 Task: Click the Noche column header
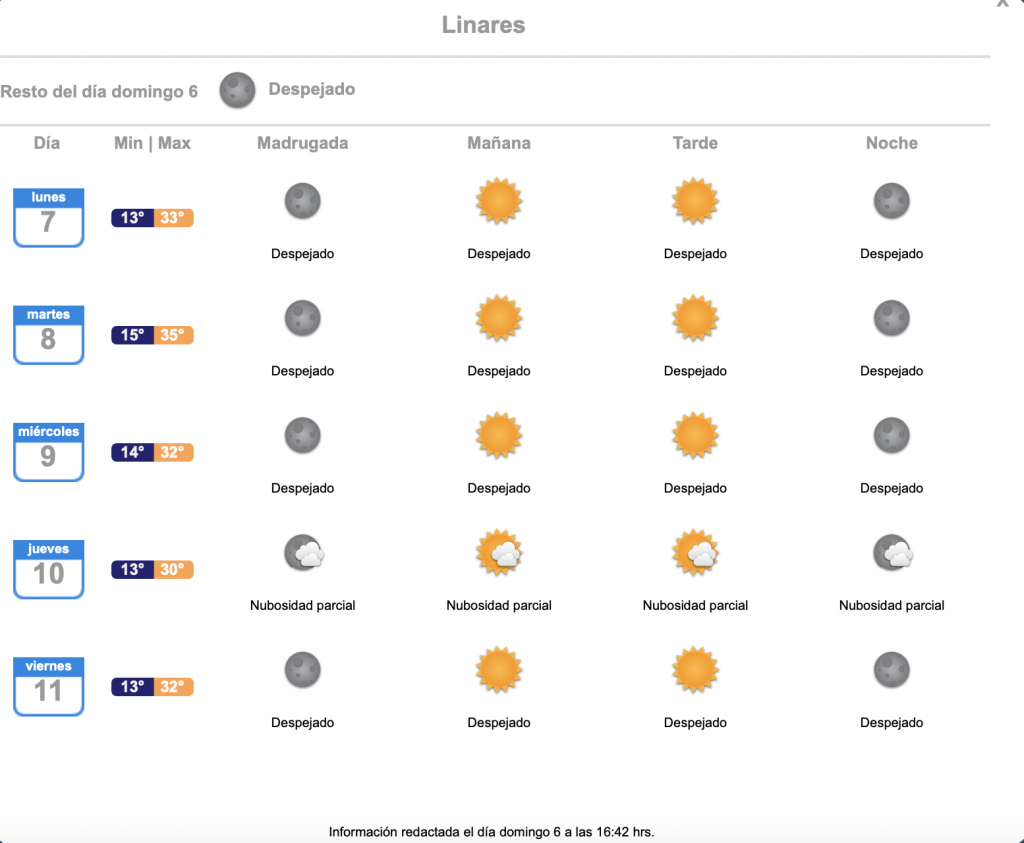pyautogui.click(x=891, y=143)
